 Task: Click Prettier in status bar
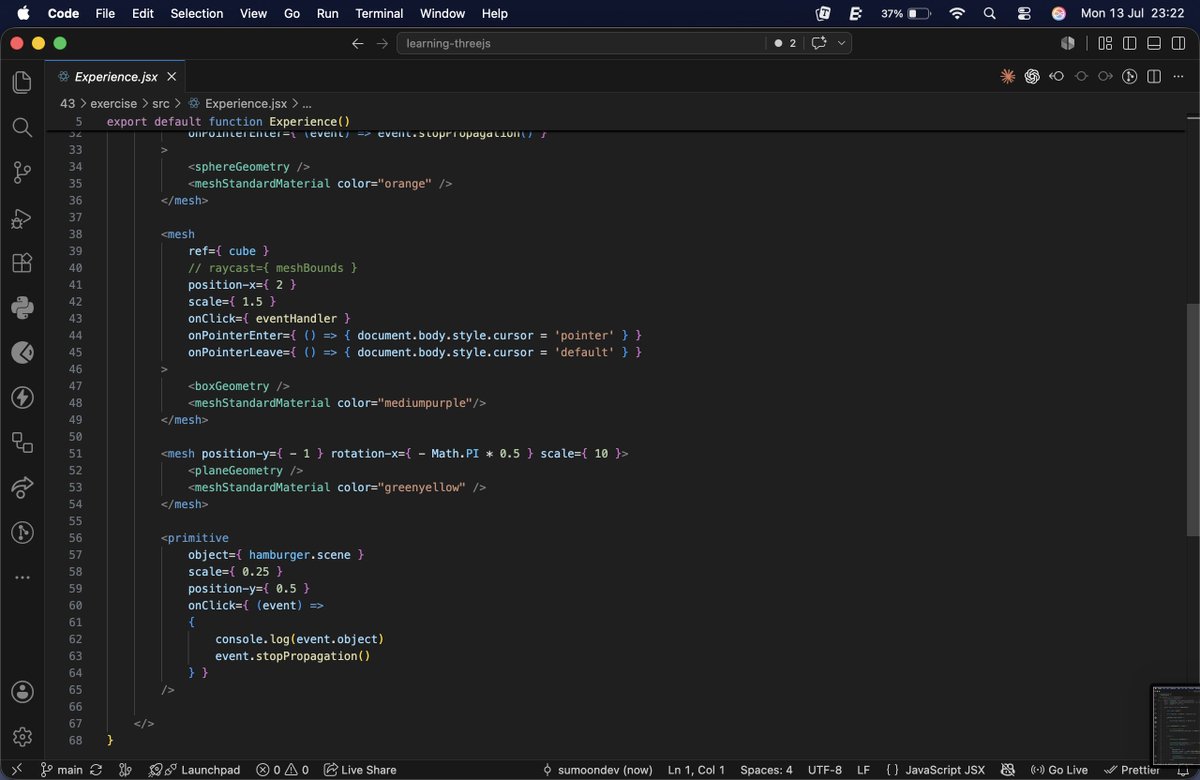click(1132, 770)
